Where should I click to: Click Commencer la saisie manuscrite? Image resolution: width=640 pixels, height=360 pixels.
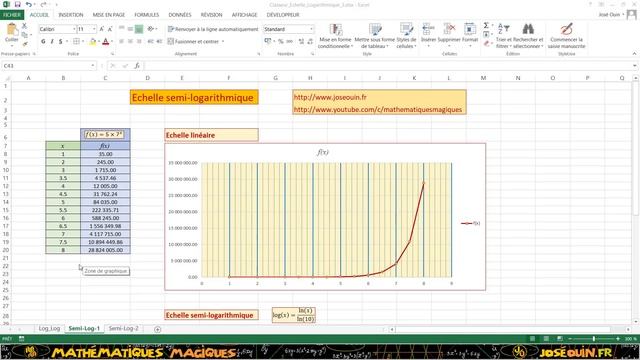tap(567, 36)
